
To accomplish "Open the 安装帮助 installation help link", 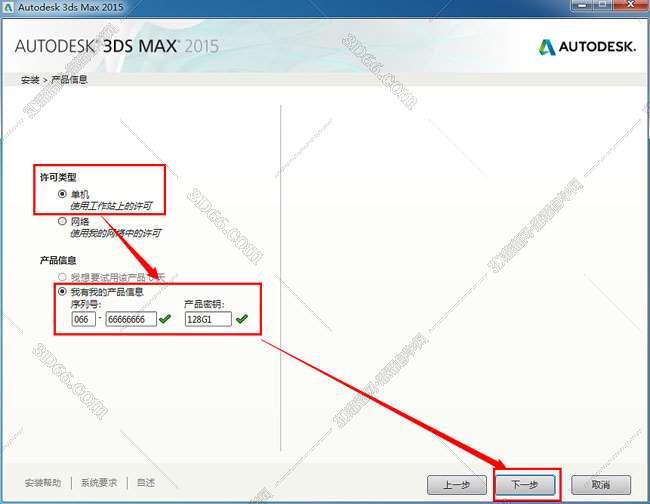I will coord(43,482).
